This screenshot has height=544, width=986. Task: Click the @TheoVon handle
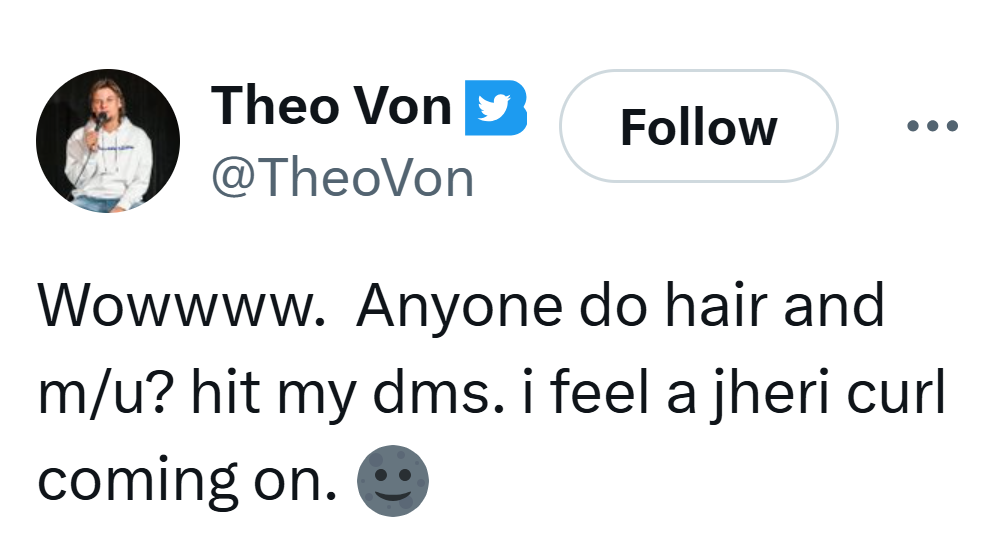[x=342, y=179]
